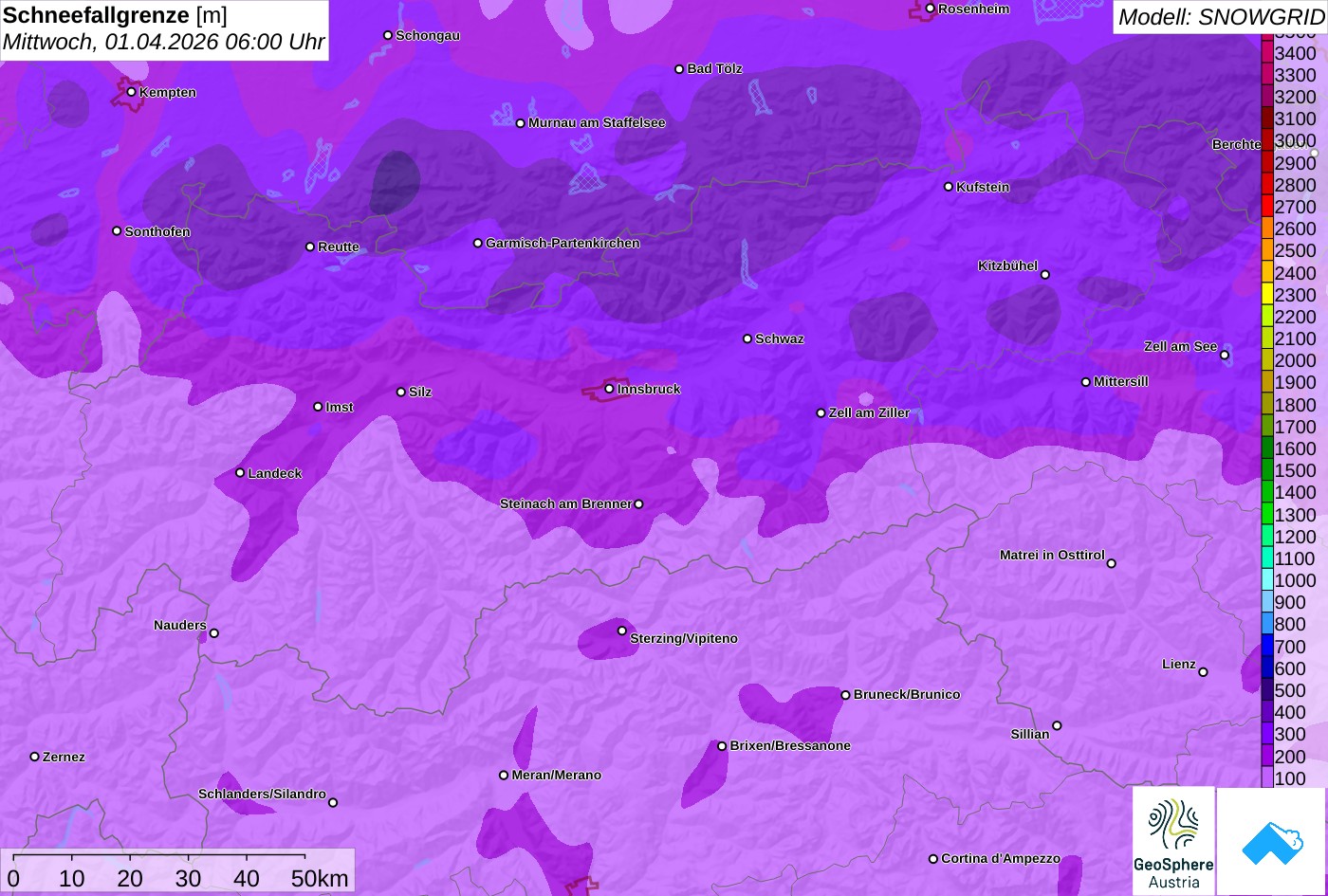Click the Zell am See label
The image size is (1328, 896).
coord(1180,346)
